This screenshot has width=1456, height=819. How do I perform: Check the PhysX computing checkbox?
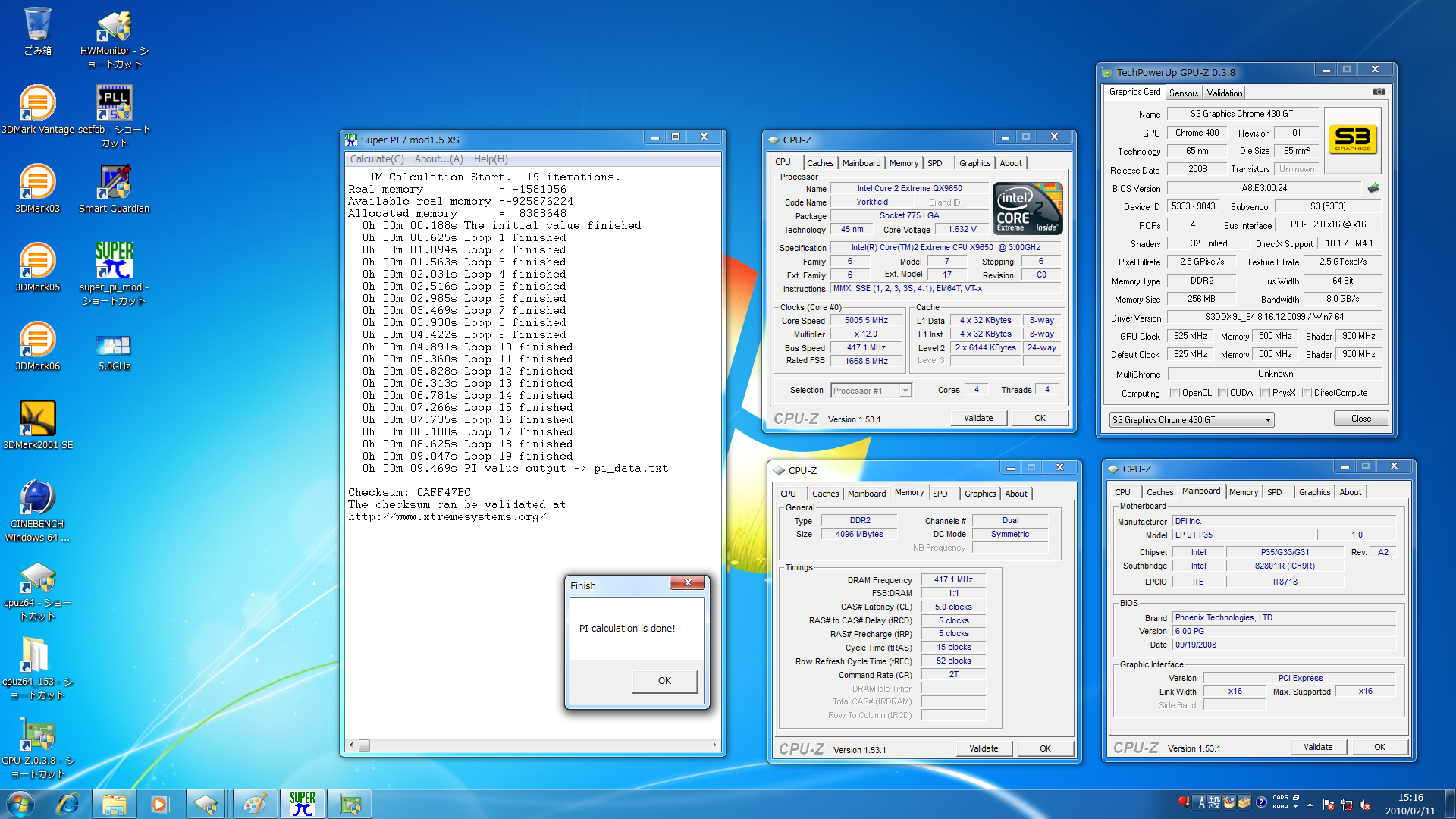point(1265,393)
